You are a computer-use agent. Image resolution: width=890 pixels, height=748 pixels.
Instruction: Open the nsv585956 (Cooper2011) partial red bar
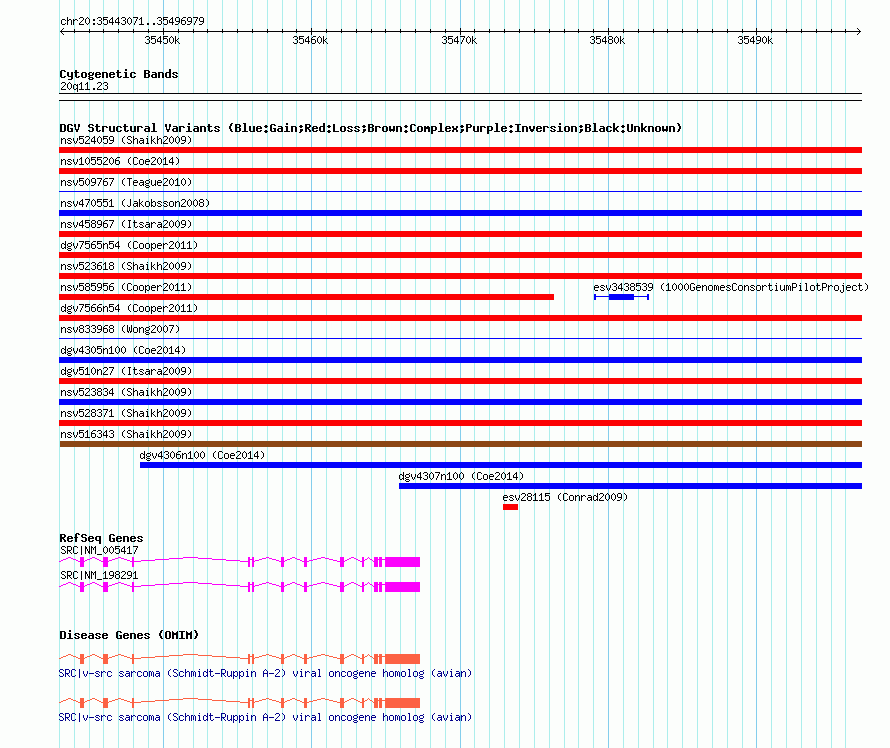coord(307,297)
